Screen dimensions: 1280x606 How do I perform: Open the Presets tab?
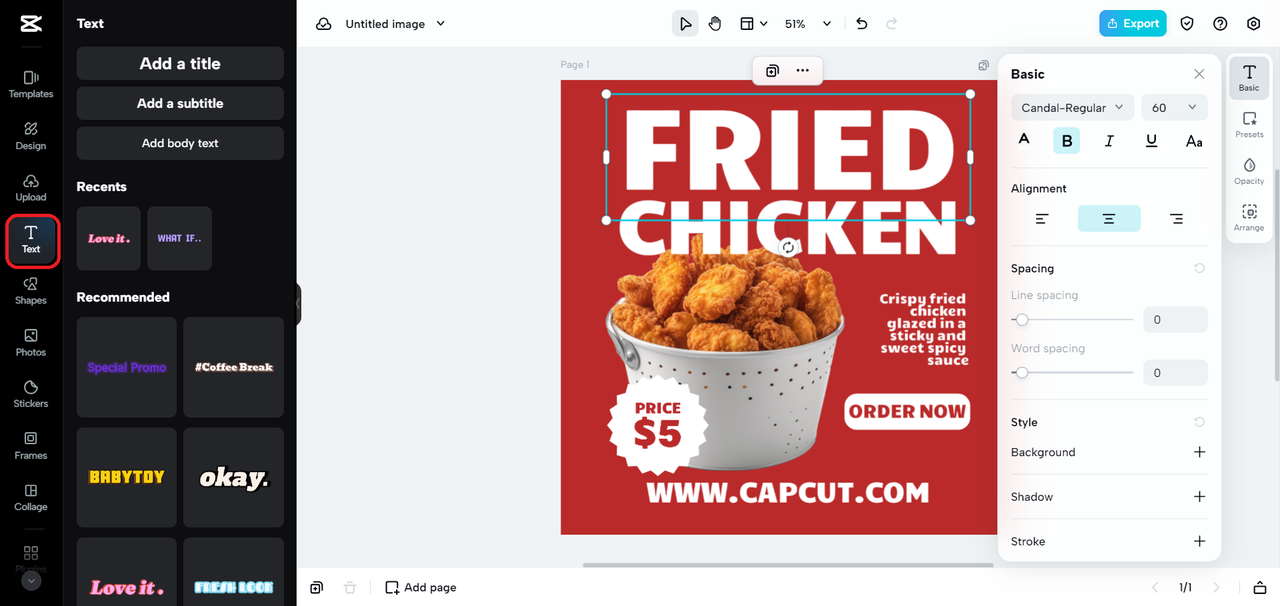(x=1249, y=124)
